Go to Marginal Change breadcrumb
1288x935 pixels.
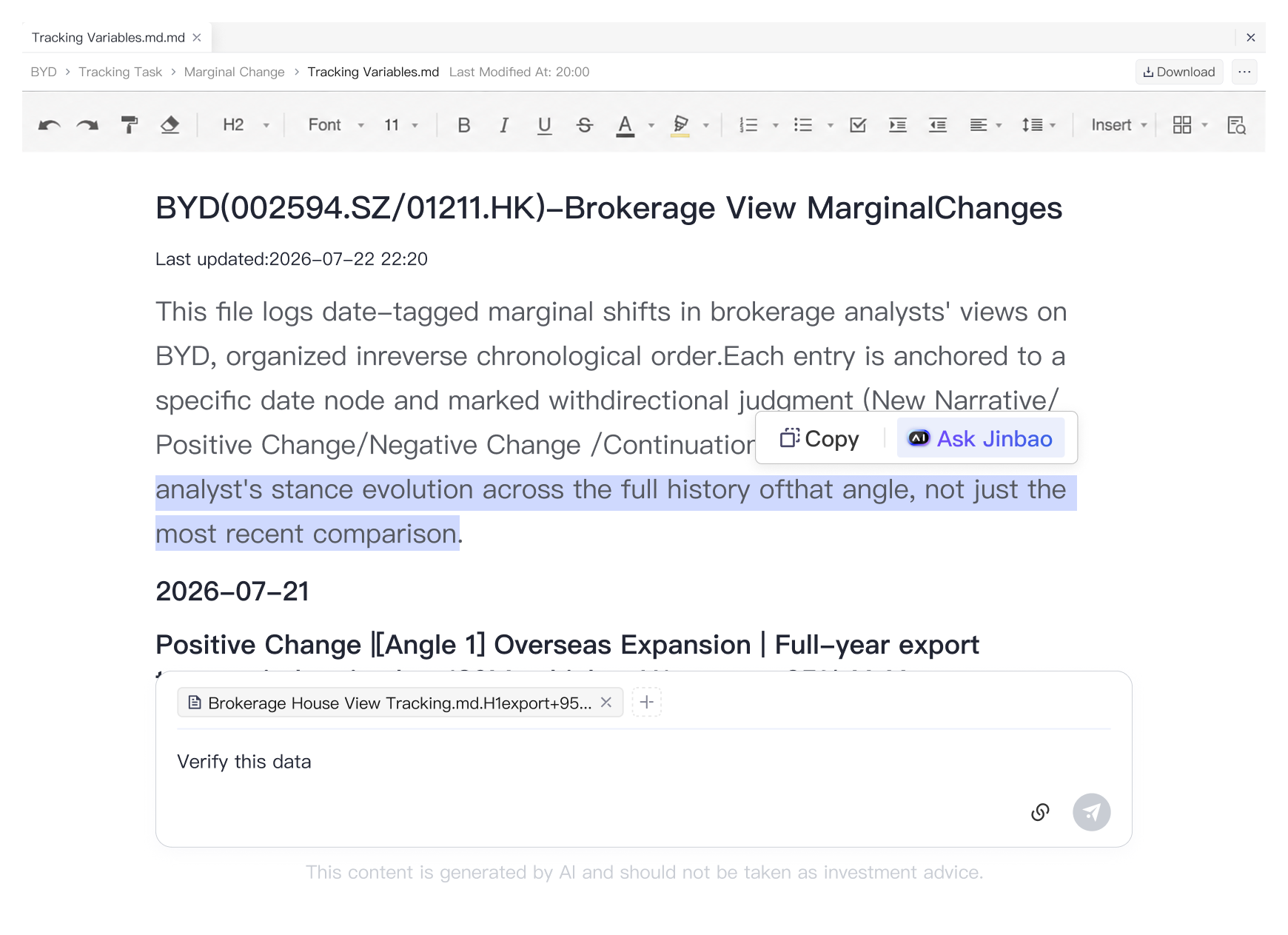pyautogui.click(x=234, y=72)
